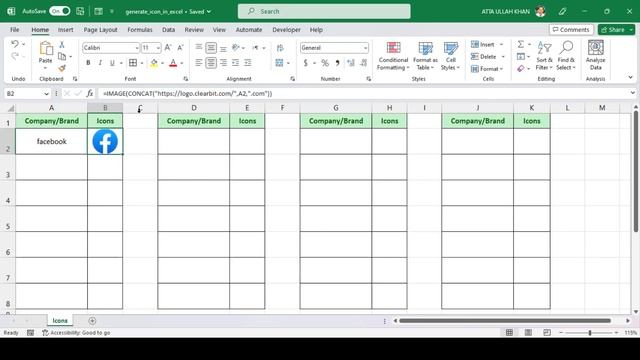Image resolution: width=640 pixels, height=360 pixels.
Task: Click the Paste clipboard icon
Action: (x=46, y=49)
